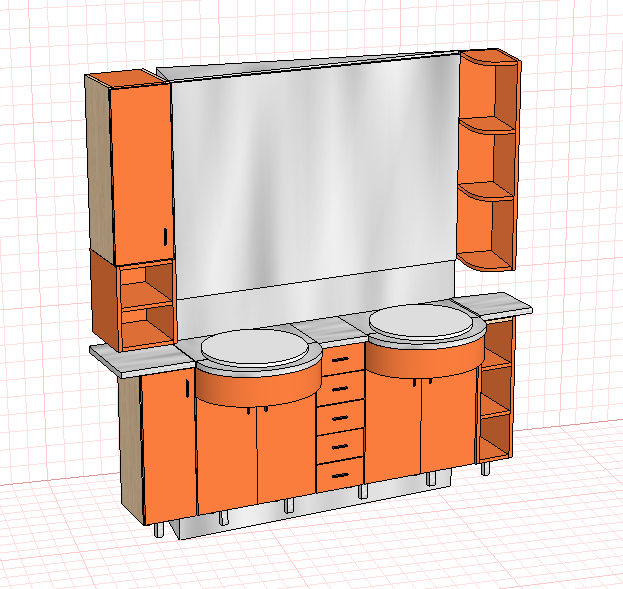Select the bottom drawer of the drawer stack
Screen dimensions: 623x589
[340, 475]
